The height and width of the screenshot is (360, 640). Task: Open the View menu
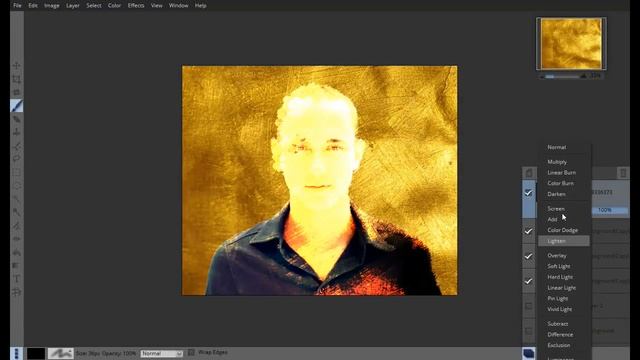click(157, 6)
